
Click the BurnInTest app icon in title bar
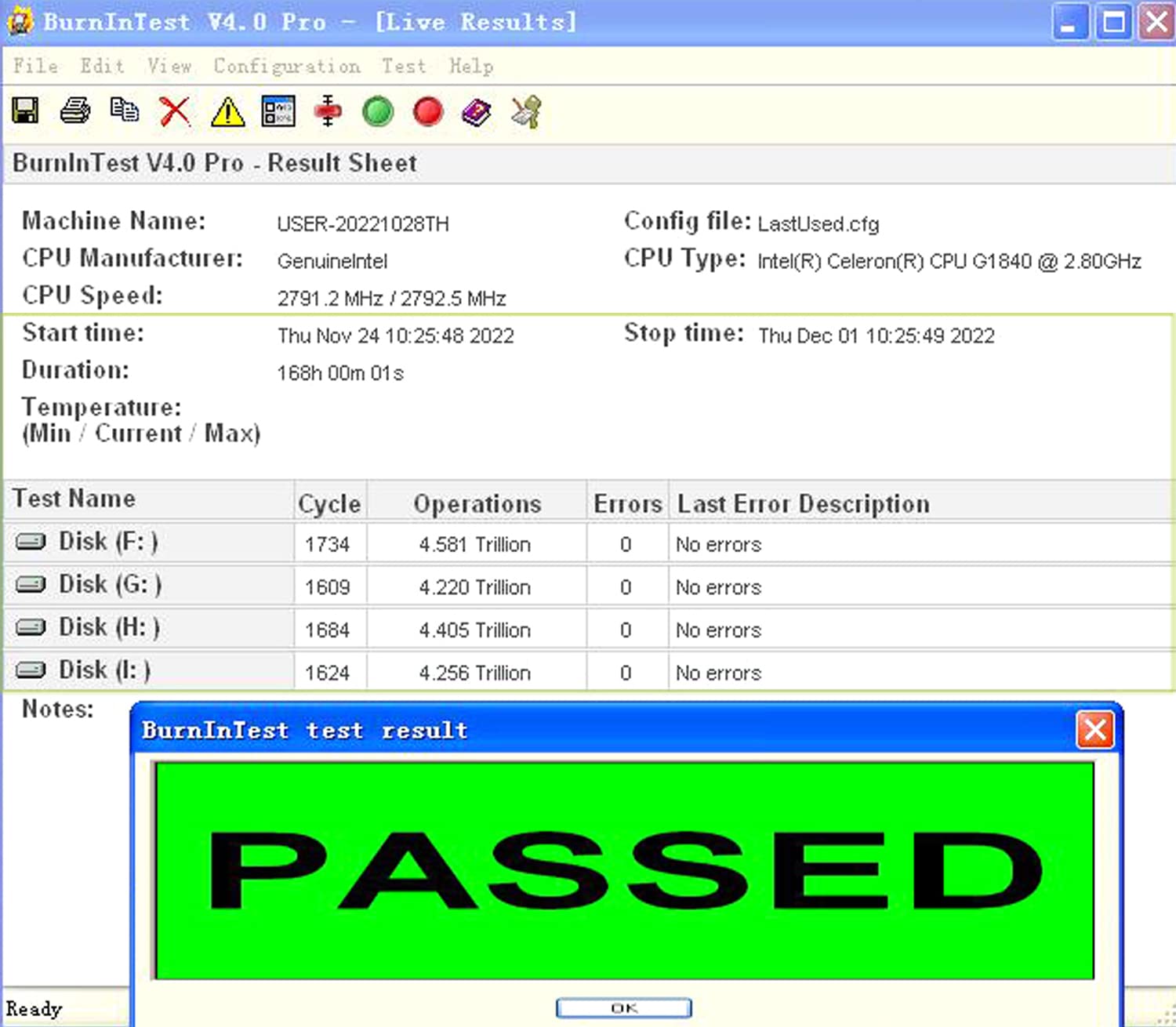click(x=20, y=21)
